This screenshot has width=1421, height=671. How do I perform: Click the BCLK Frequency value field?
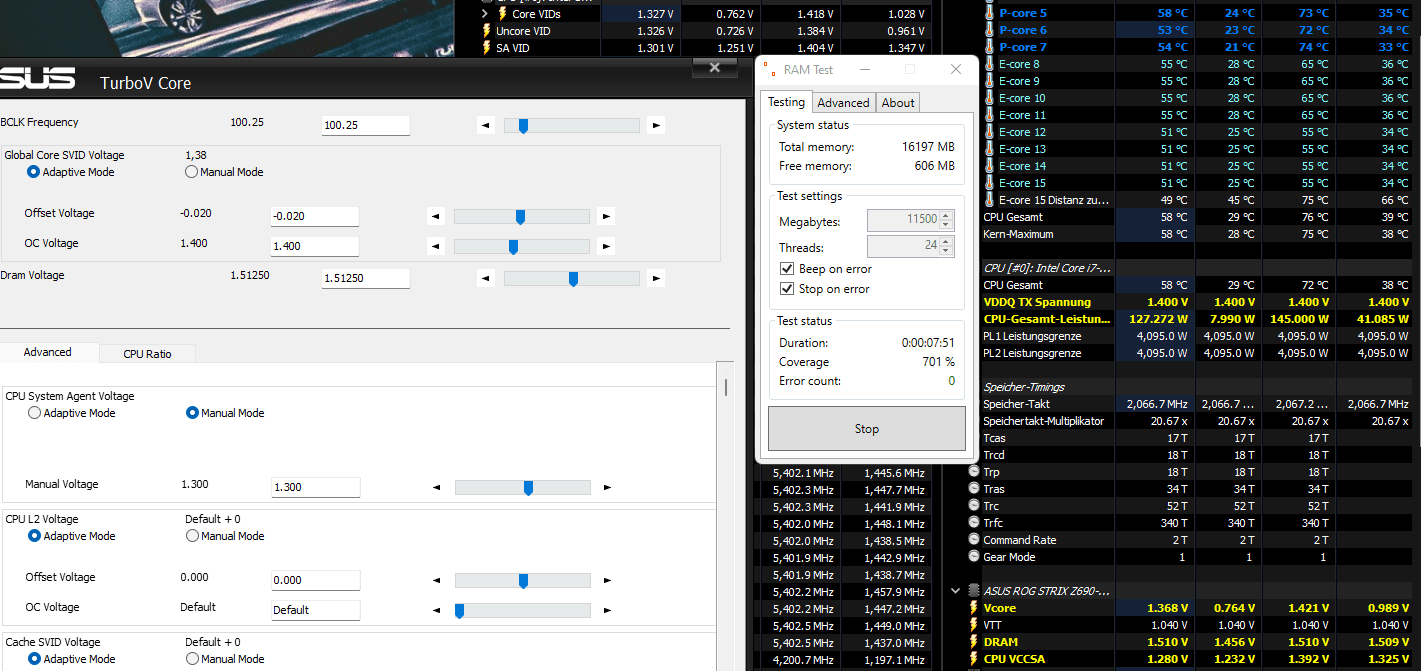click(366, 126)
